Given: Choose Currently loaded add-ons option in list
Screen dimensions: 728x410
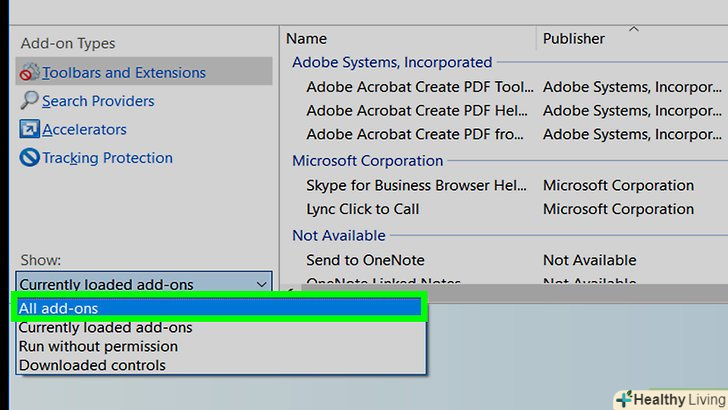Looking at the screenshot, I should tap(105, 327).
